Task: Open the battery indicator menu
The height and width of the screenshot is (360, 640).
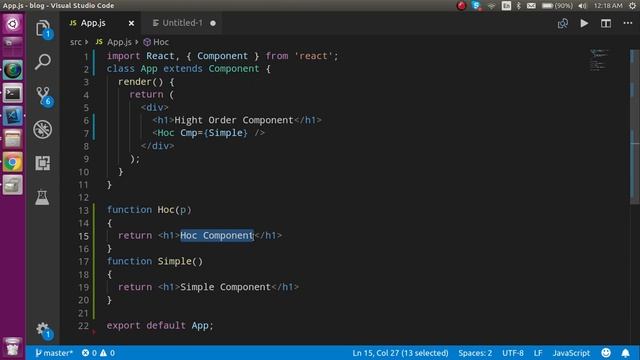Action: point(557,6)
